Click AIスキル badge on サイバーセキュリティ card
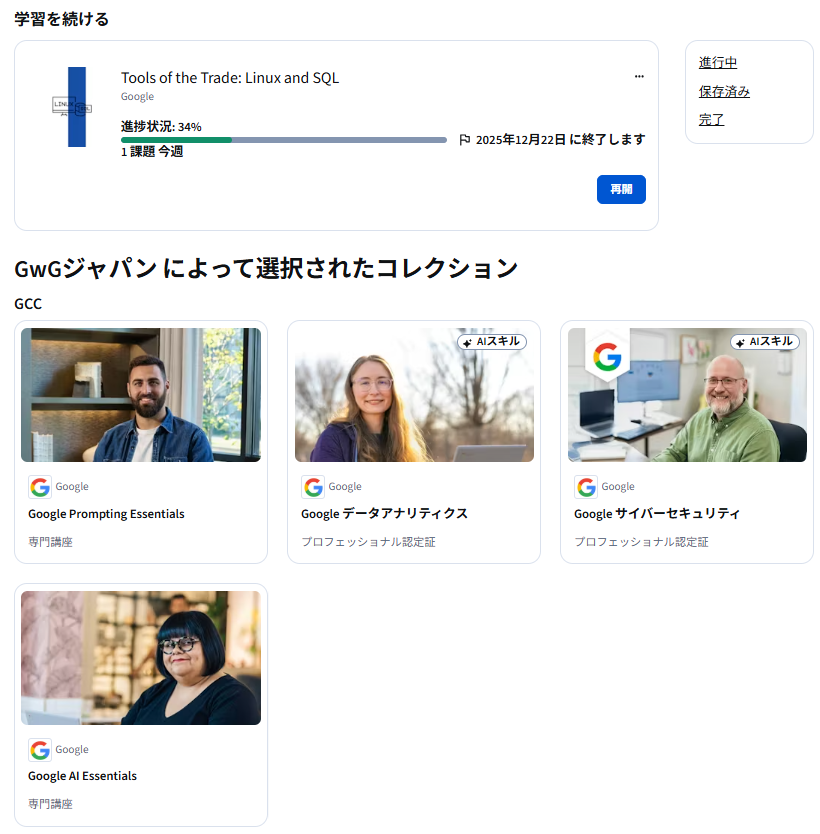 click(765, 342)
